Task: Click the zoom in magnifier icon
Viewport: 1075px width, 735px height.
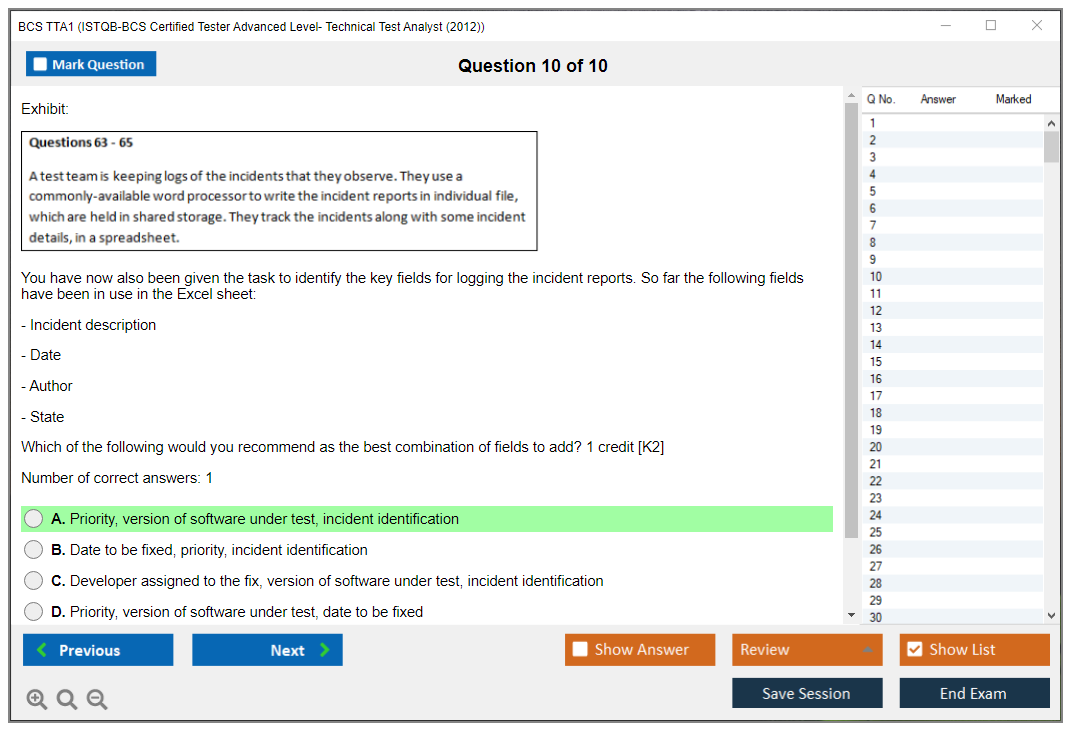Action: tap(37, 700)
